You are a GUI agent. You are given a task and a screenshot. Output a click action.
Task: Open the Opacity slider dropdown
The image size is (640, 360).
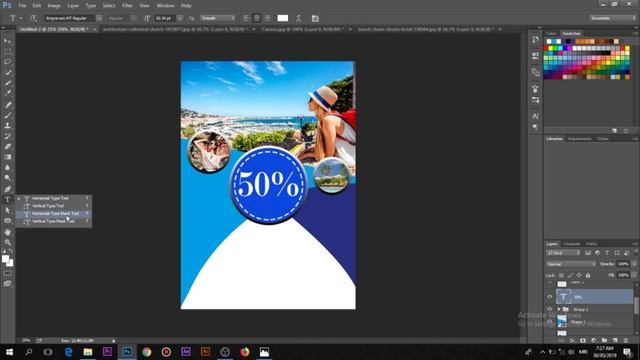[634, 264]
